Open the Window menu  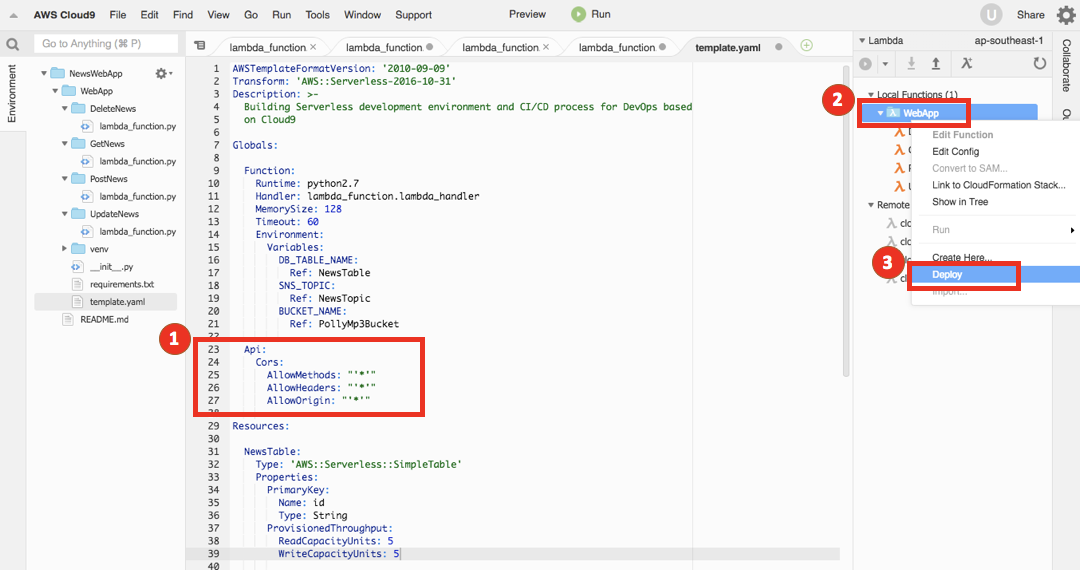coord(362,14)
